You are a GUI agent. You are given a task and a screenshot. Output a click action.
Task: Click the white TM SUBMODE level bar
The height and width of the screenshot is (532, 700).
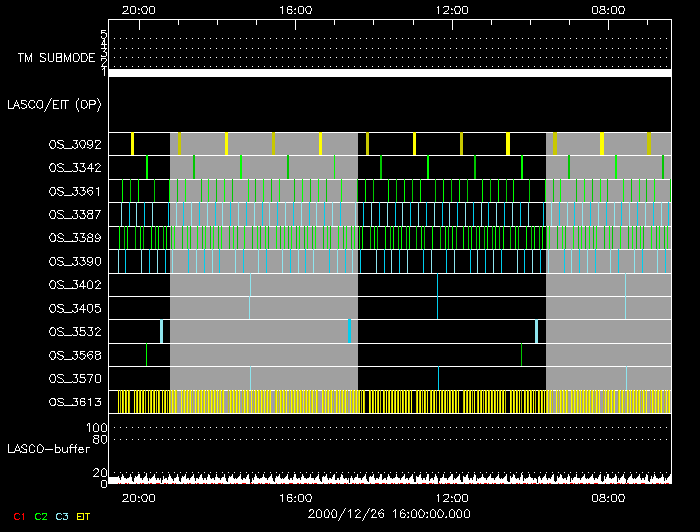tap(389, 73)
